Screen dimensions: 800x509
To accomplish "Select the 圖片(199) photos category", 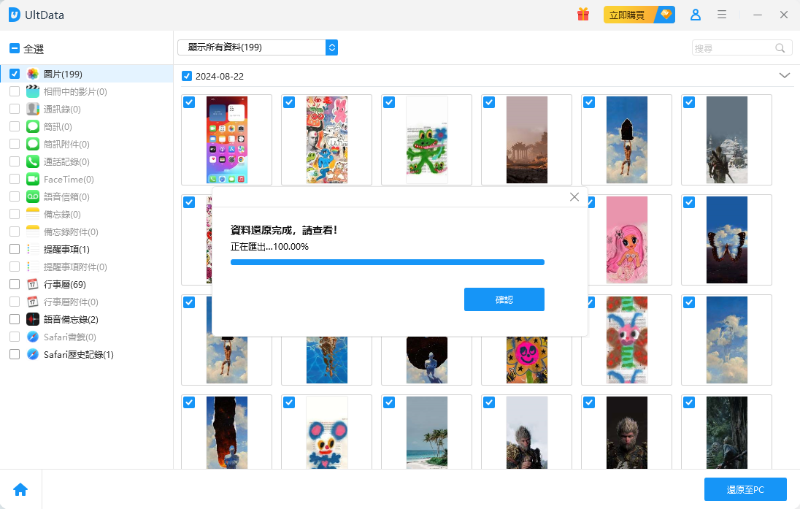I will click(62, 74).
